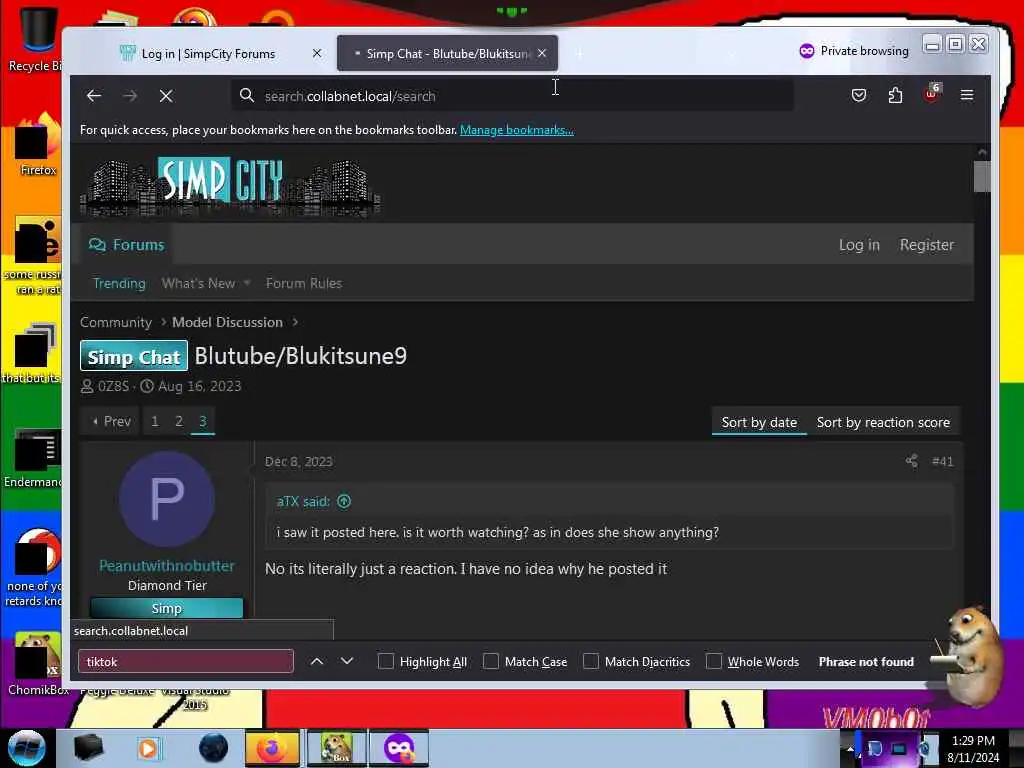Screen dimensions: 1024x768
Task: Go to Model Discussion breadcrumb
Action: pos(227,323)
